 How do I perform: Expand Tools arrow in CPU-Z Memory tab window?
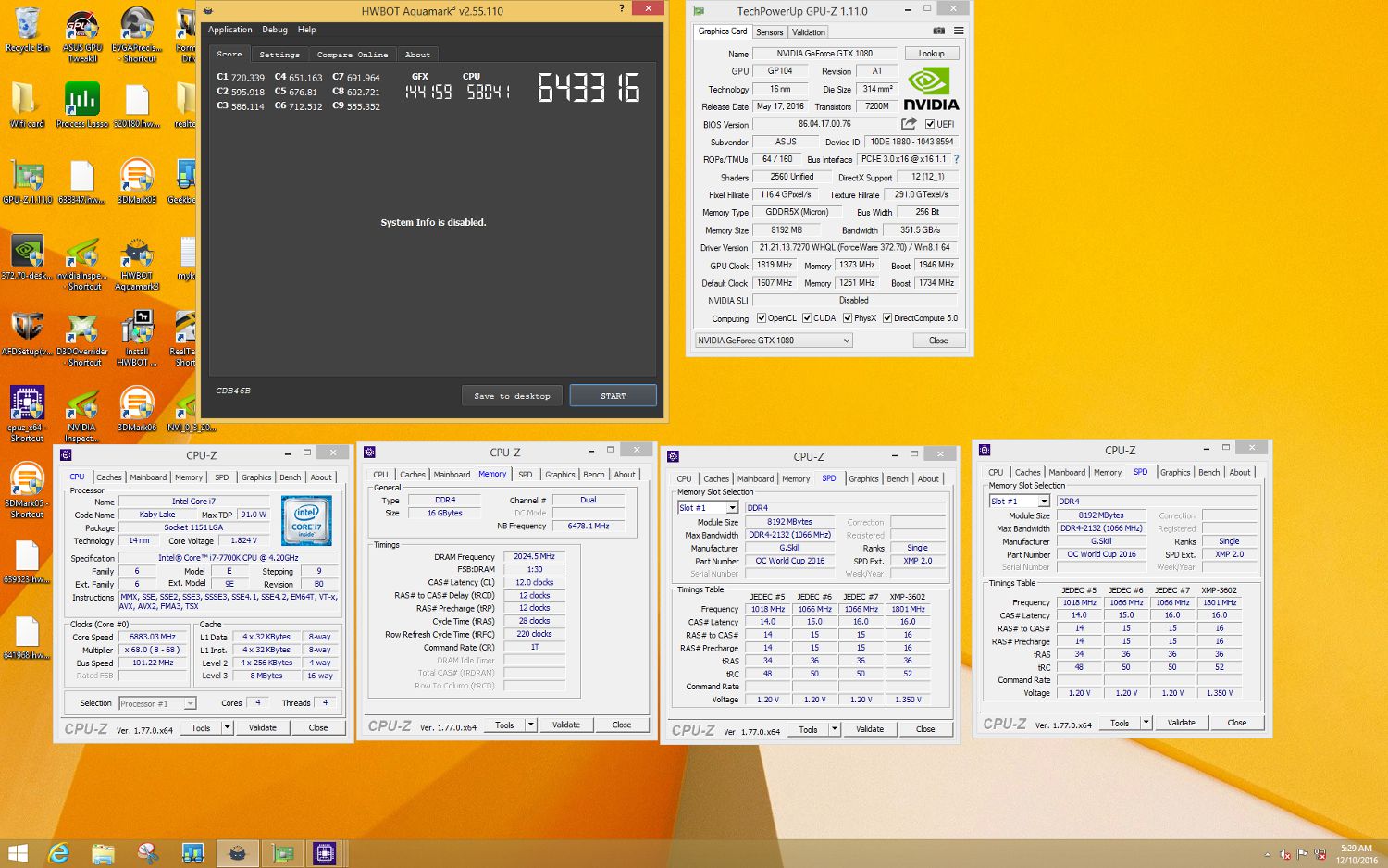point(531,725)
